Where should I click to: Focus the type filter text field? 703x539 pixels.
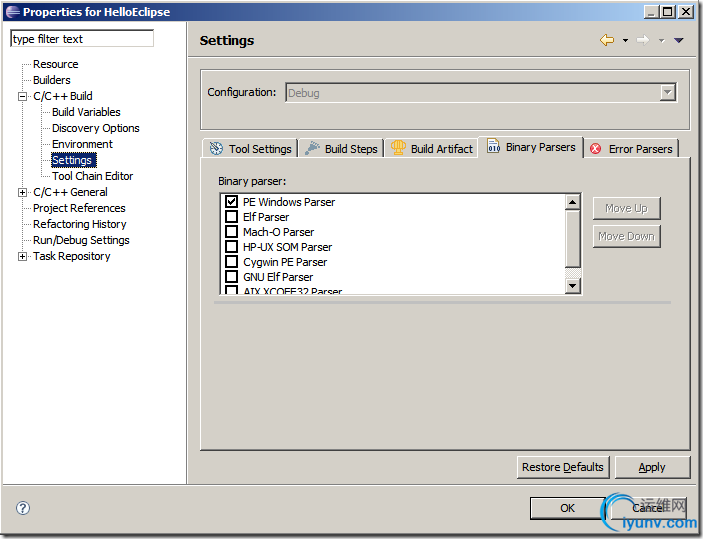[x=82, y=39]
